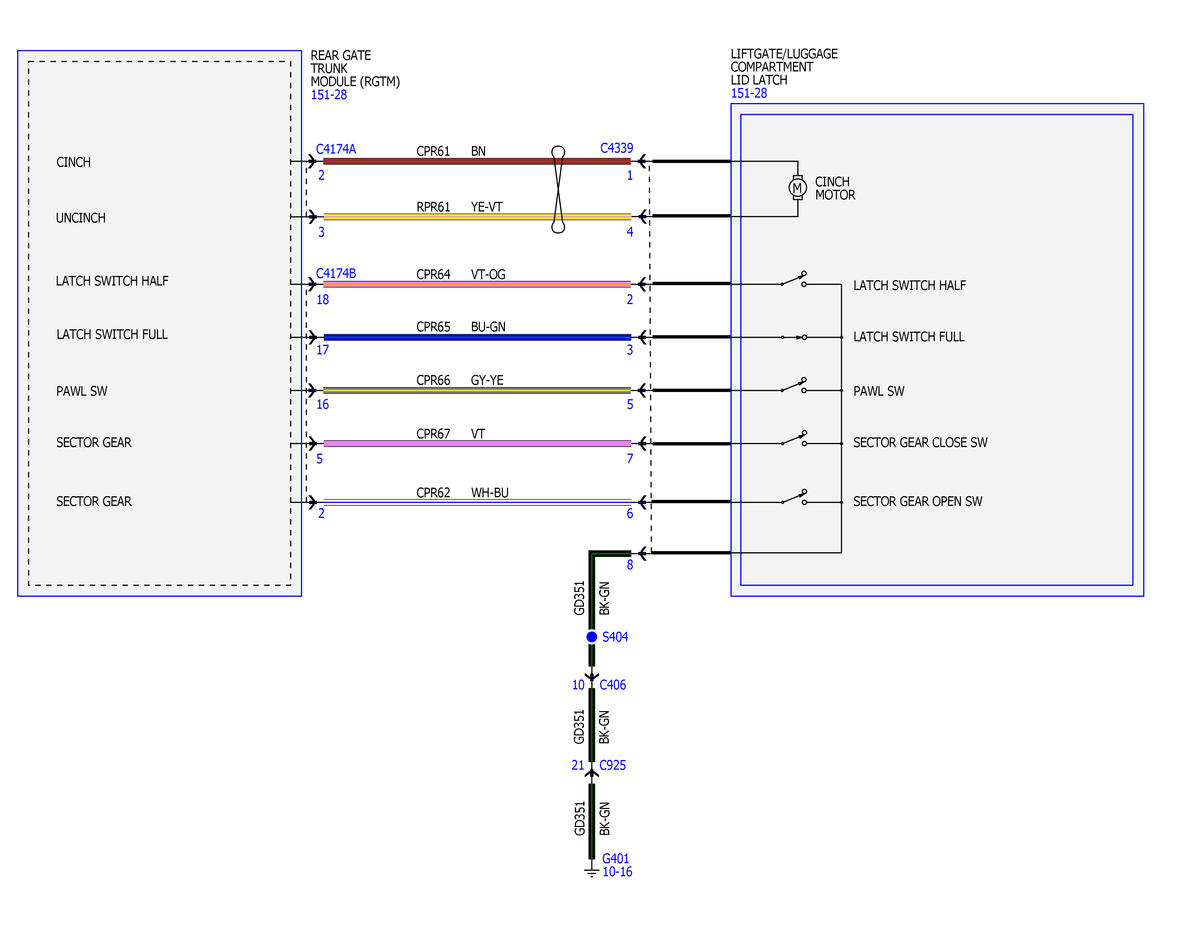Open the C406 connector link
Image resolution: width=1199 pixels, height=927 pixels.
tap(612, 685)
